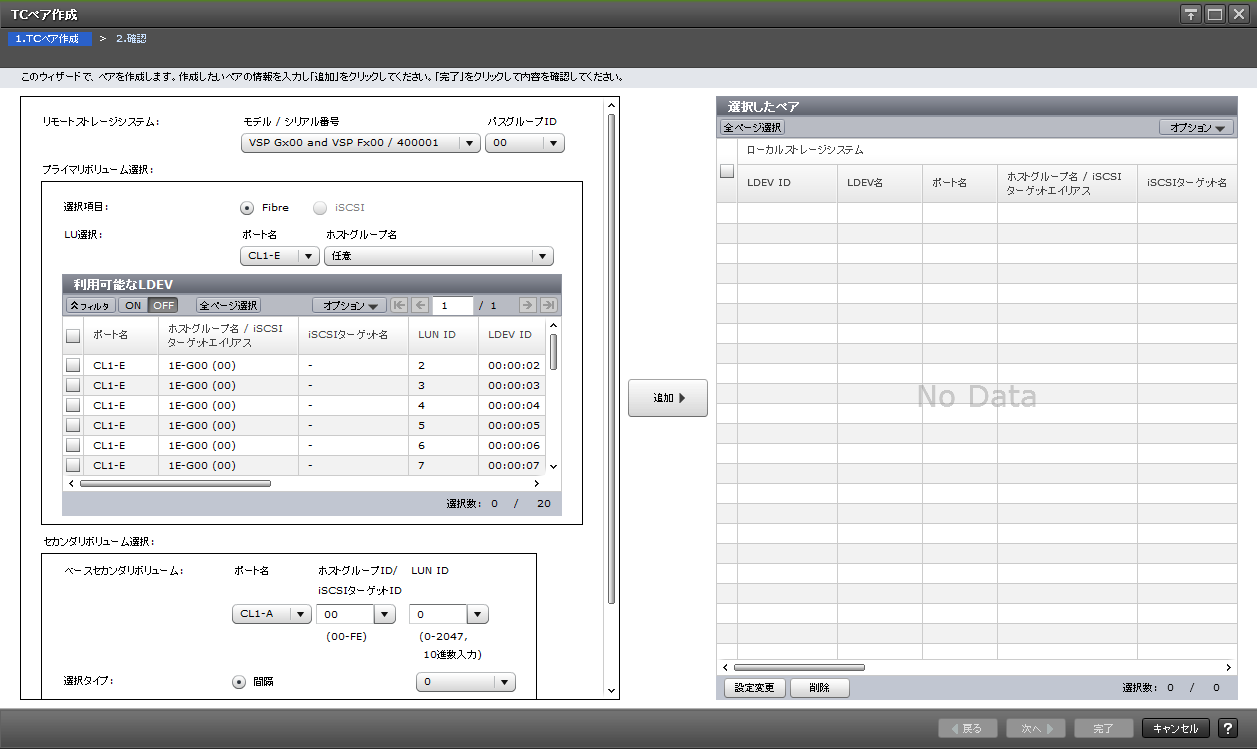Pin the TCペア作成 window on top
Viewport: 1257px width, 749px height.
1190,14
